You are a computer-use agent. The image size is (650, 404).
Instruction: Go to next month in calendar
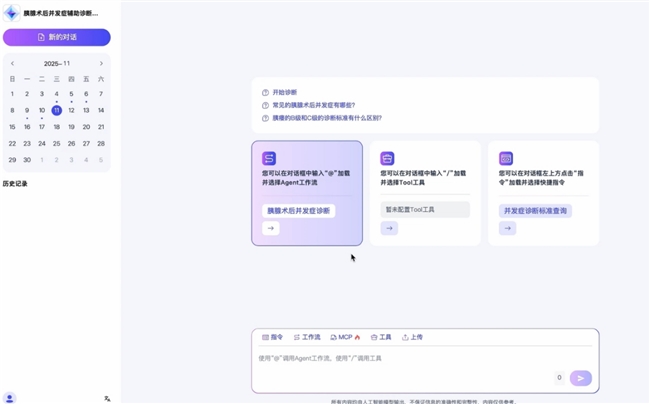(x=101, y=63)
